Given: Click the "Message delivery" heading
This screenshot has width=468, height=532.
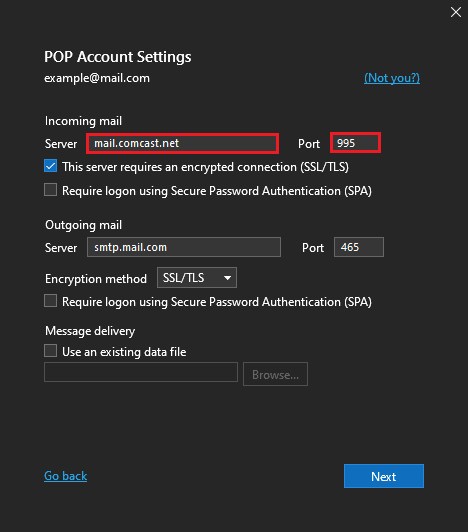Looking at the screenshot, I should point(90,331).
